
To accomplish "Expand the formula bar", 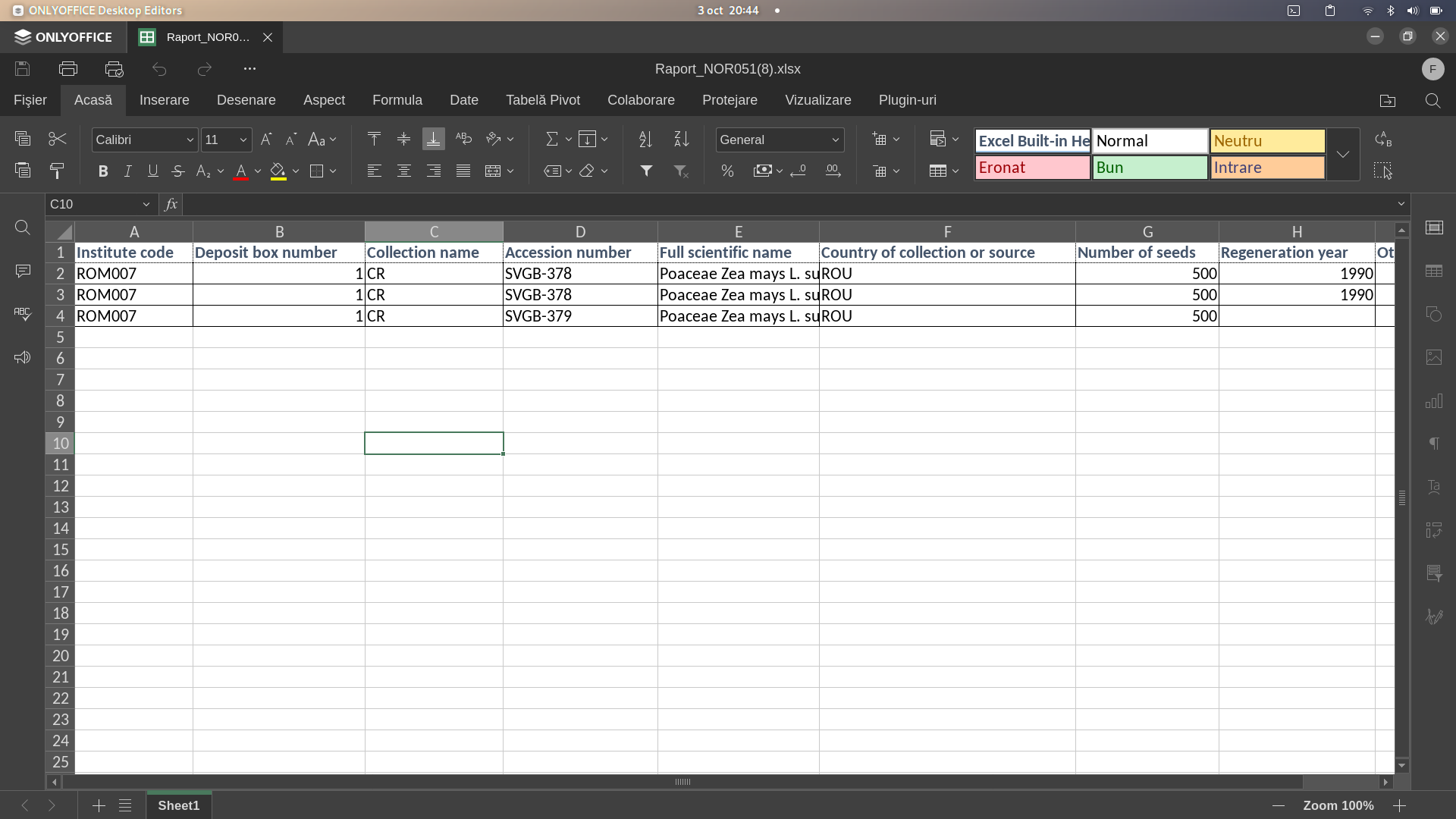I will coord(1401,204).
